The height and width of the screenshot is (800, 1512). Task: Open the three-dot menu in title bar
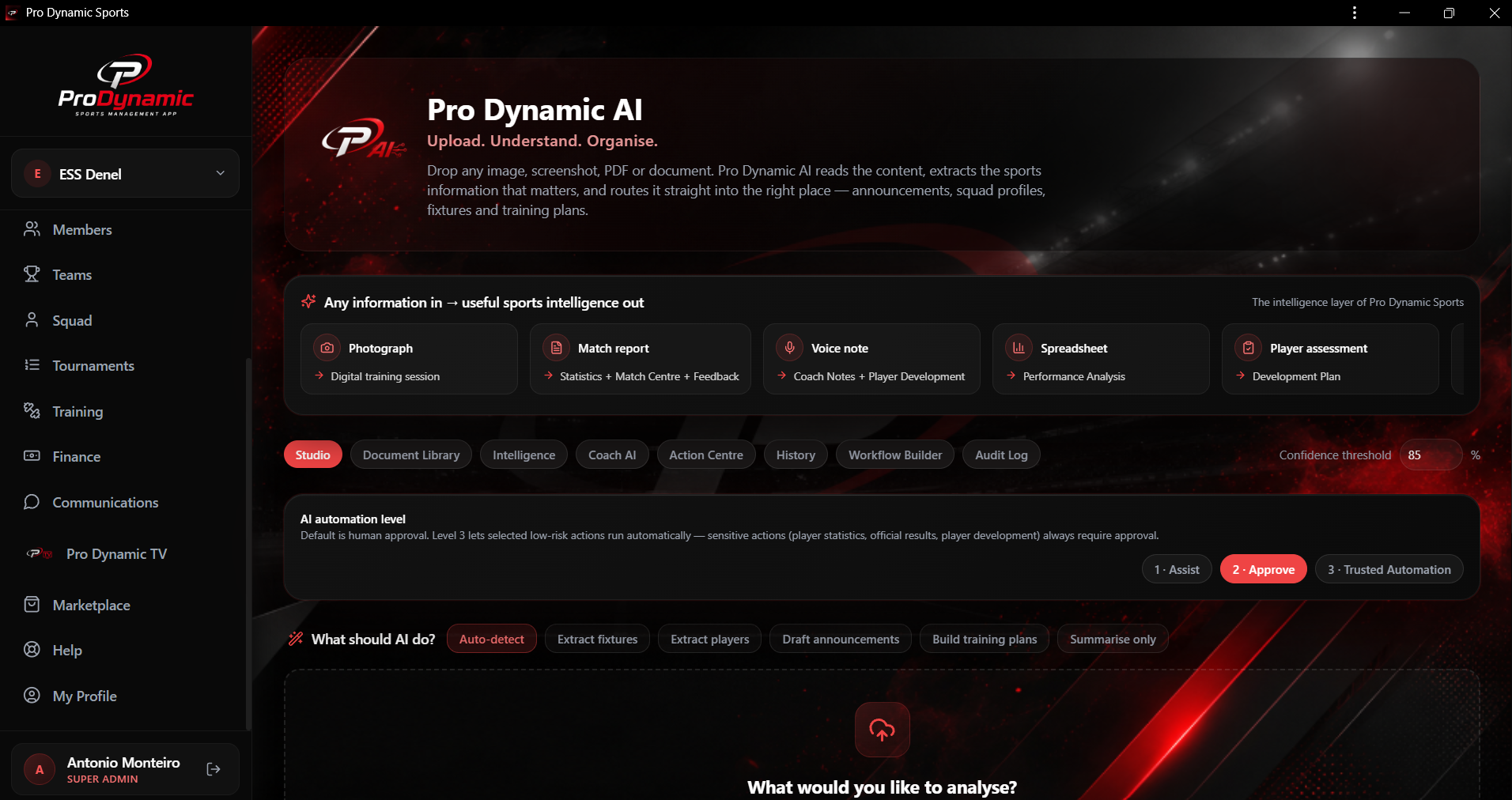(1355, 13)
